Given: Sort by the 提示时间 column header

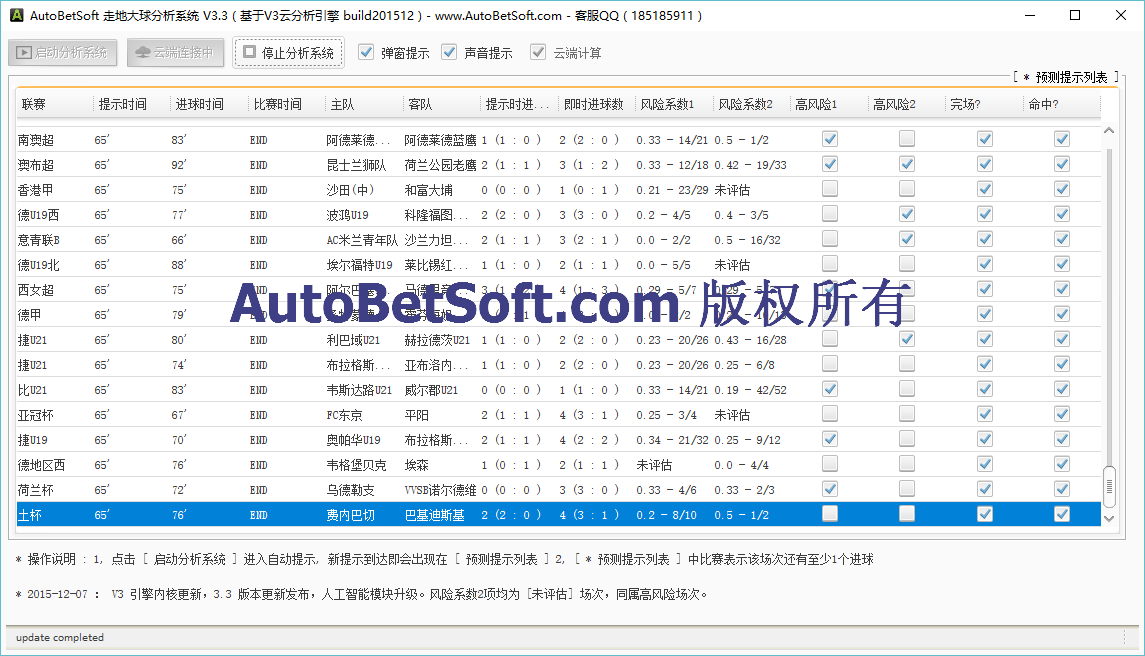Looking at the screenshot, I should [x=132, y=104].
